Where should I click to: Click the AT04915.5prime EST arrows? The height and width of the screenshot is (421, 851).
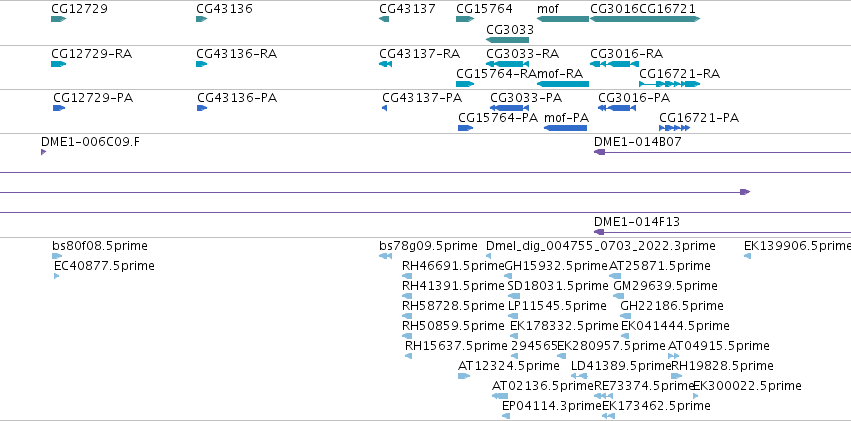click(674, 356)
